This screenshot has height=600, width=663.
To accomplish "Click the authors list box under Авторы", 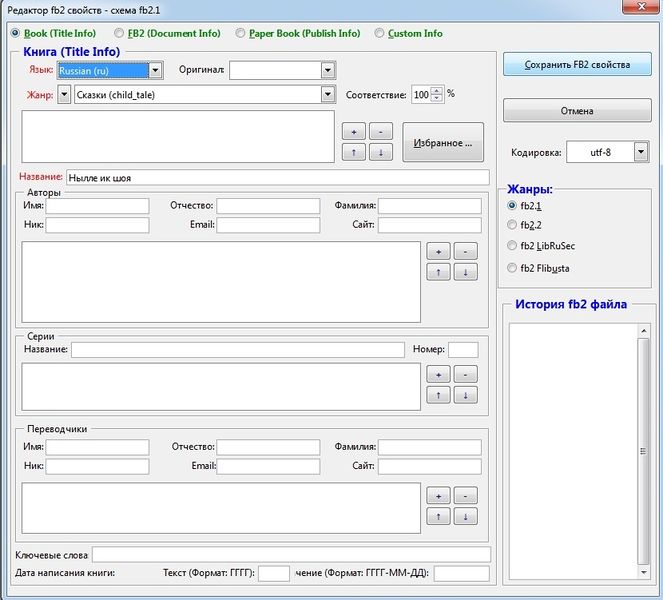I will click(x=221, y=282).
